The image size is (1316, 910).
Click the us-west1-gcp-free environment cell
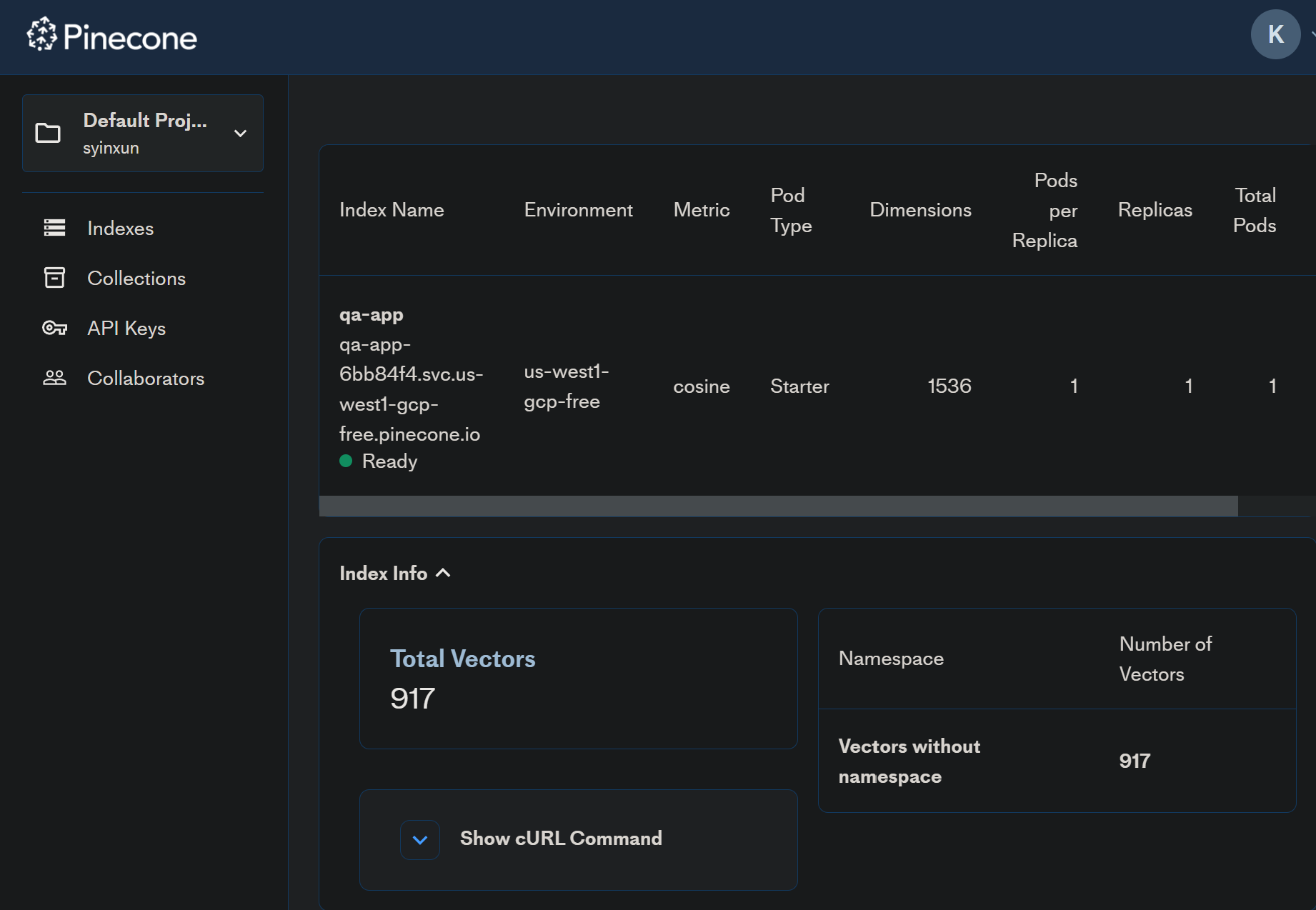coord(567,386)
